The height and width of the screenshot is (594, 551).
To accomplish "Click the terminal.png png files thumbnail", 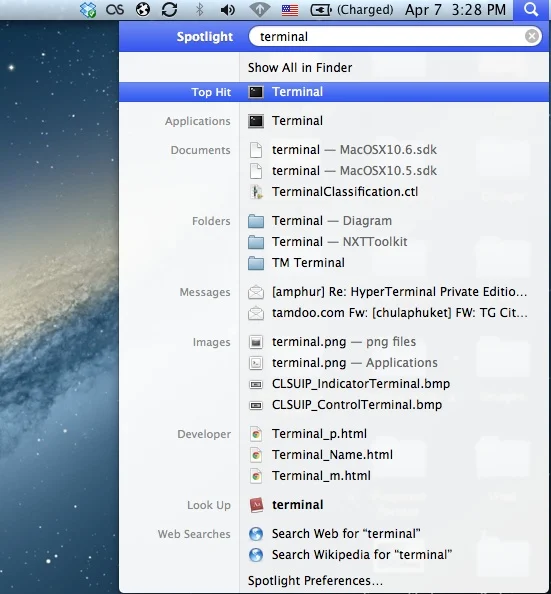I will point(256,342).
